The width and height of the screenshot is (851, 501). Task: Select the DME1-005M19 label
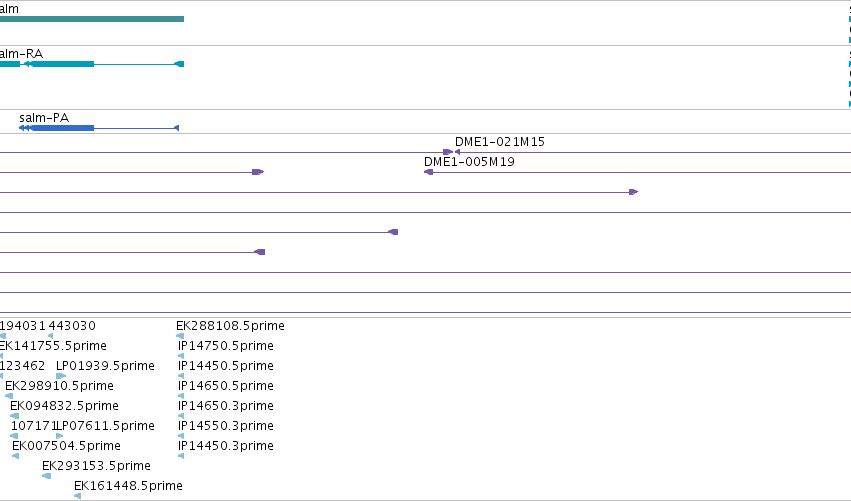coord(469,162)
